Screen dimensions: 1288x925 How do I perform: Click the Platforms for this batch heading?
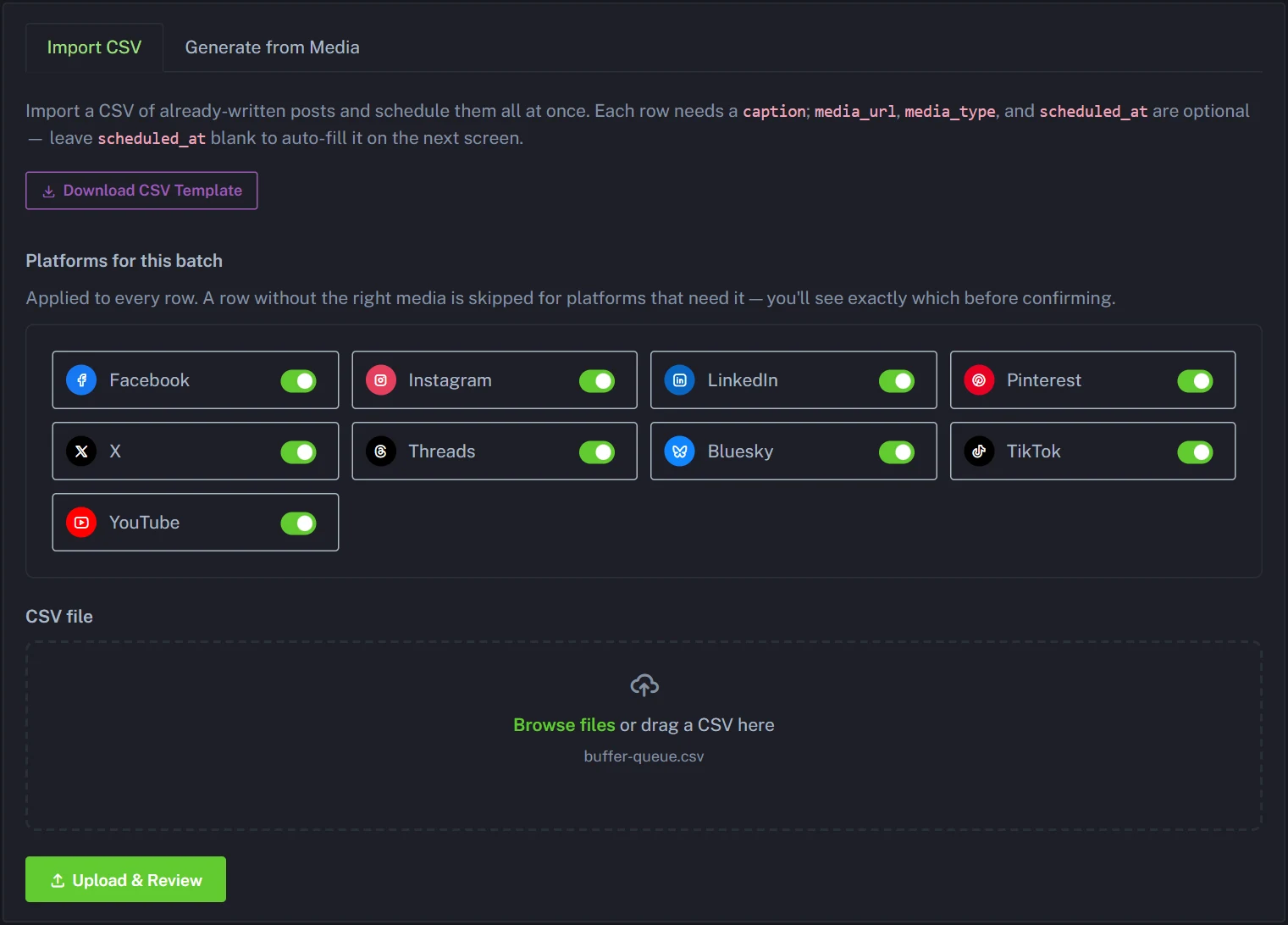[x=124, y=261]
